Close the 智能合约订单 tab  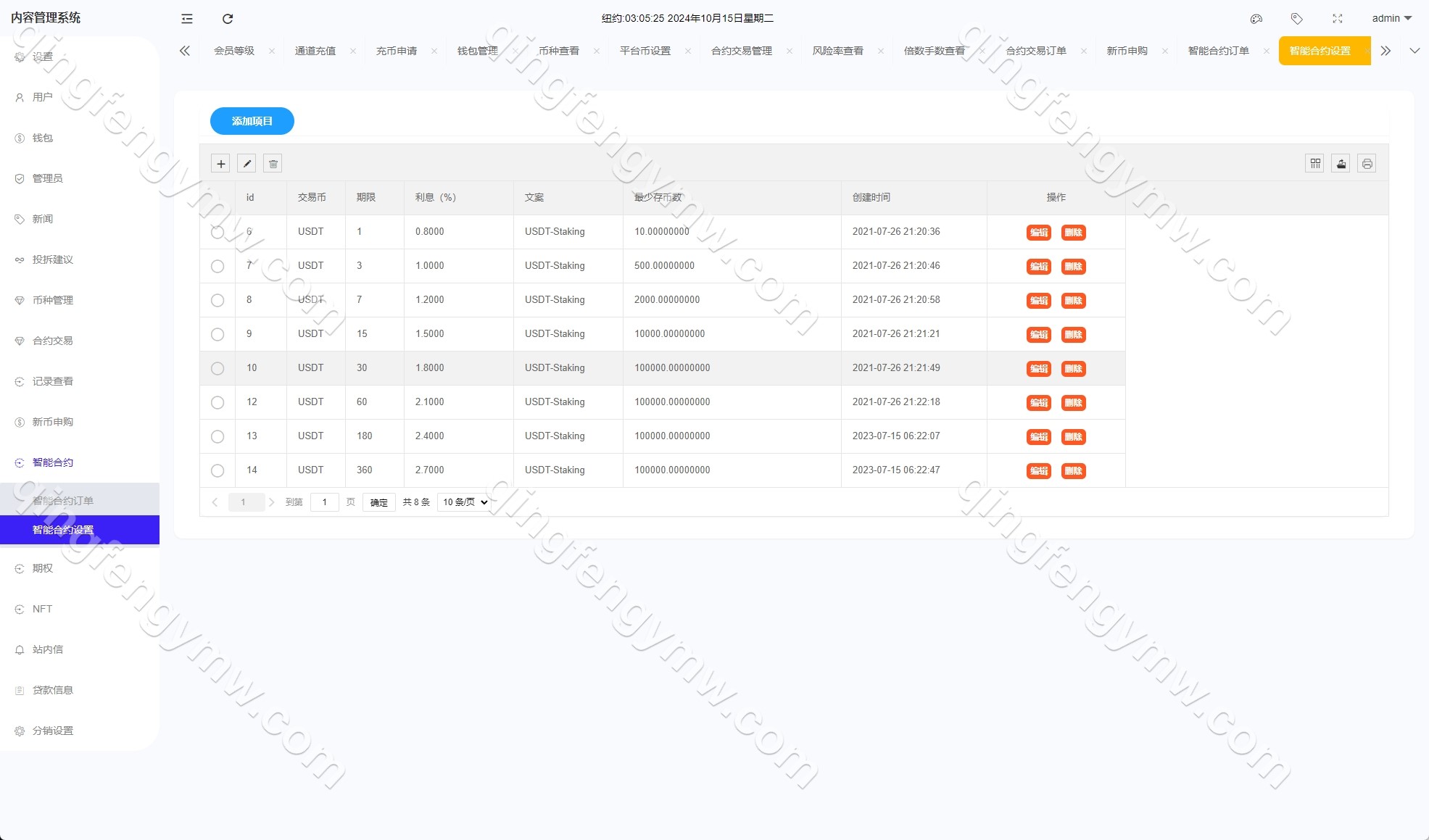(1267, 51)
